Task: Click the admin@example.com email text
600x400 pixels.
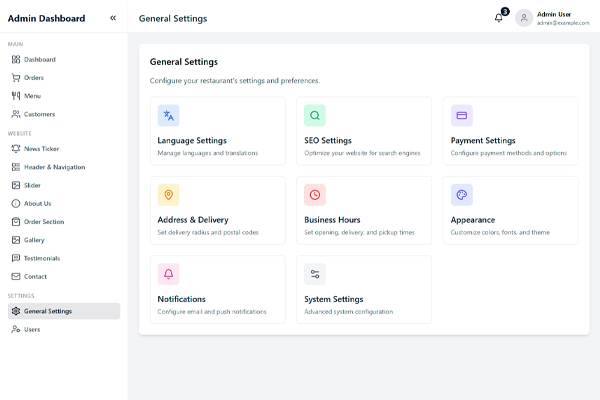Action: (x=563, y=23)
